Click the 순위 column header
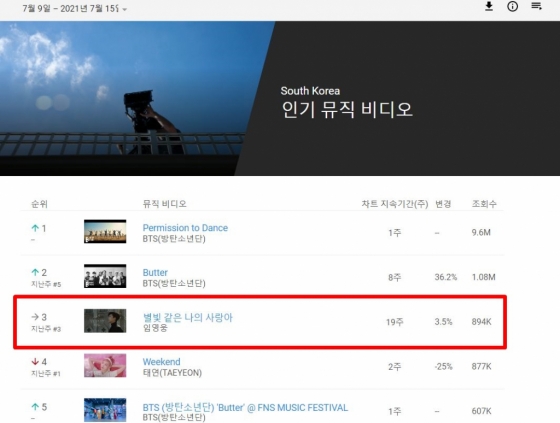560x423 pixels. (x=39, y=204)
